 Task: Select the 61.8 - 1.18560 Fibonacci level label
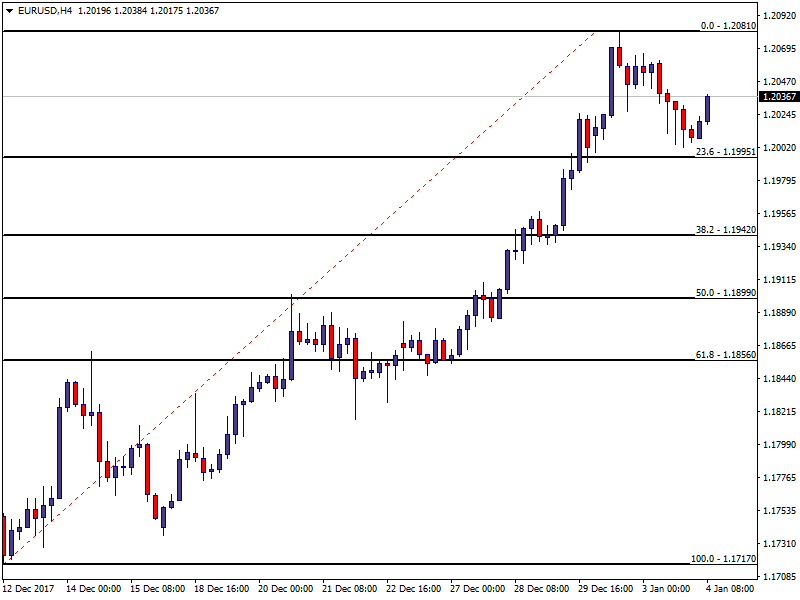(725, 355)
